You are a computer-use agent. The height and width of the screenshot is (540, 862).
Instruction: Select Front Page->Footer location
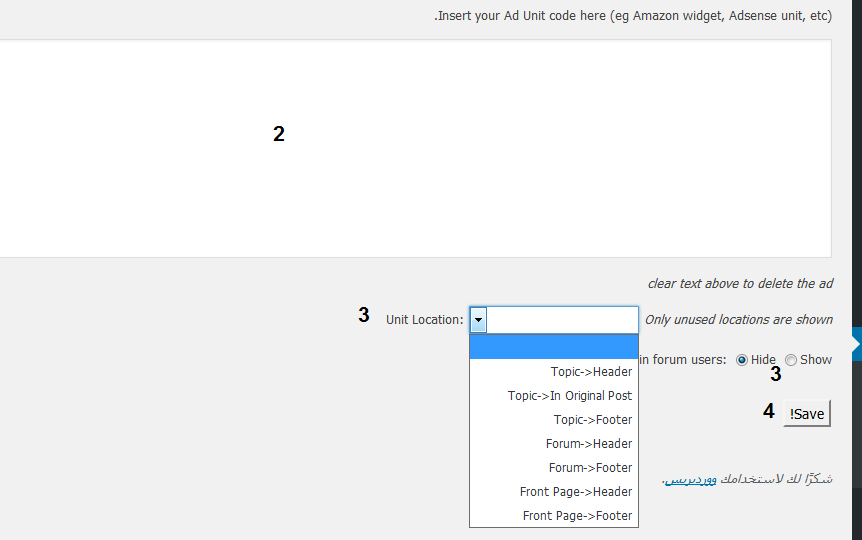[x=577, y=516]
